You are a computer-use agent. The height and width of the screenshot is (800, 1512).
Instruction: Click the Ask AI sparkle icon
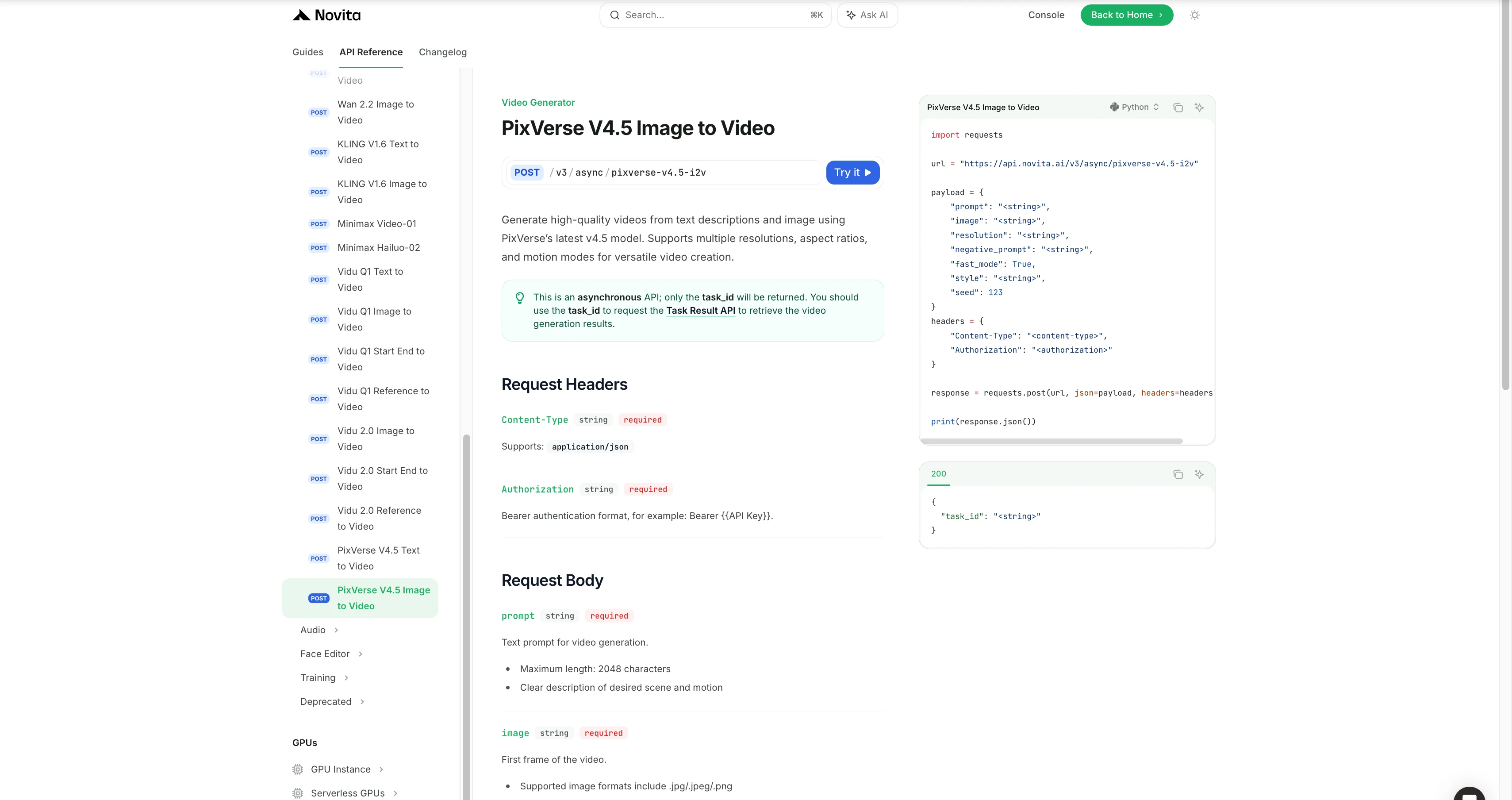851,15
